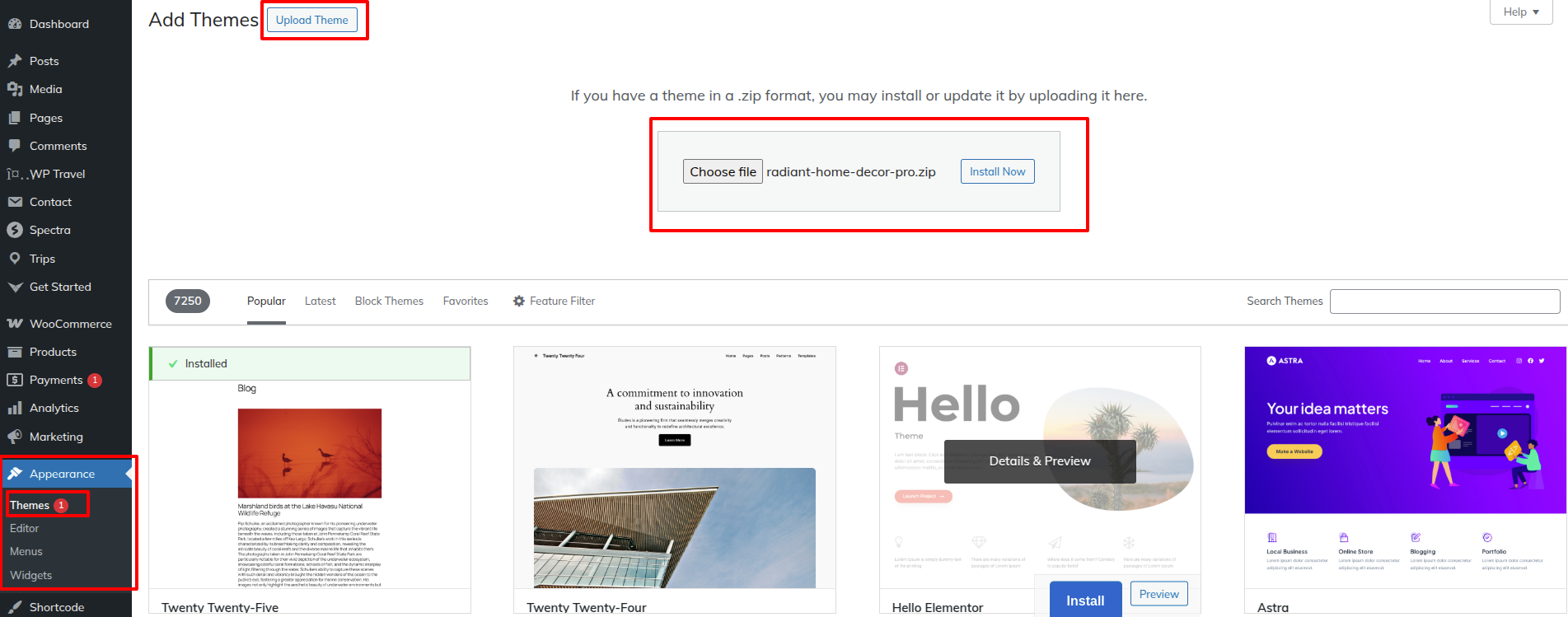Select the Twenty Twenty-Four theme thumbnail

click(675, 467)
